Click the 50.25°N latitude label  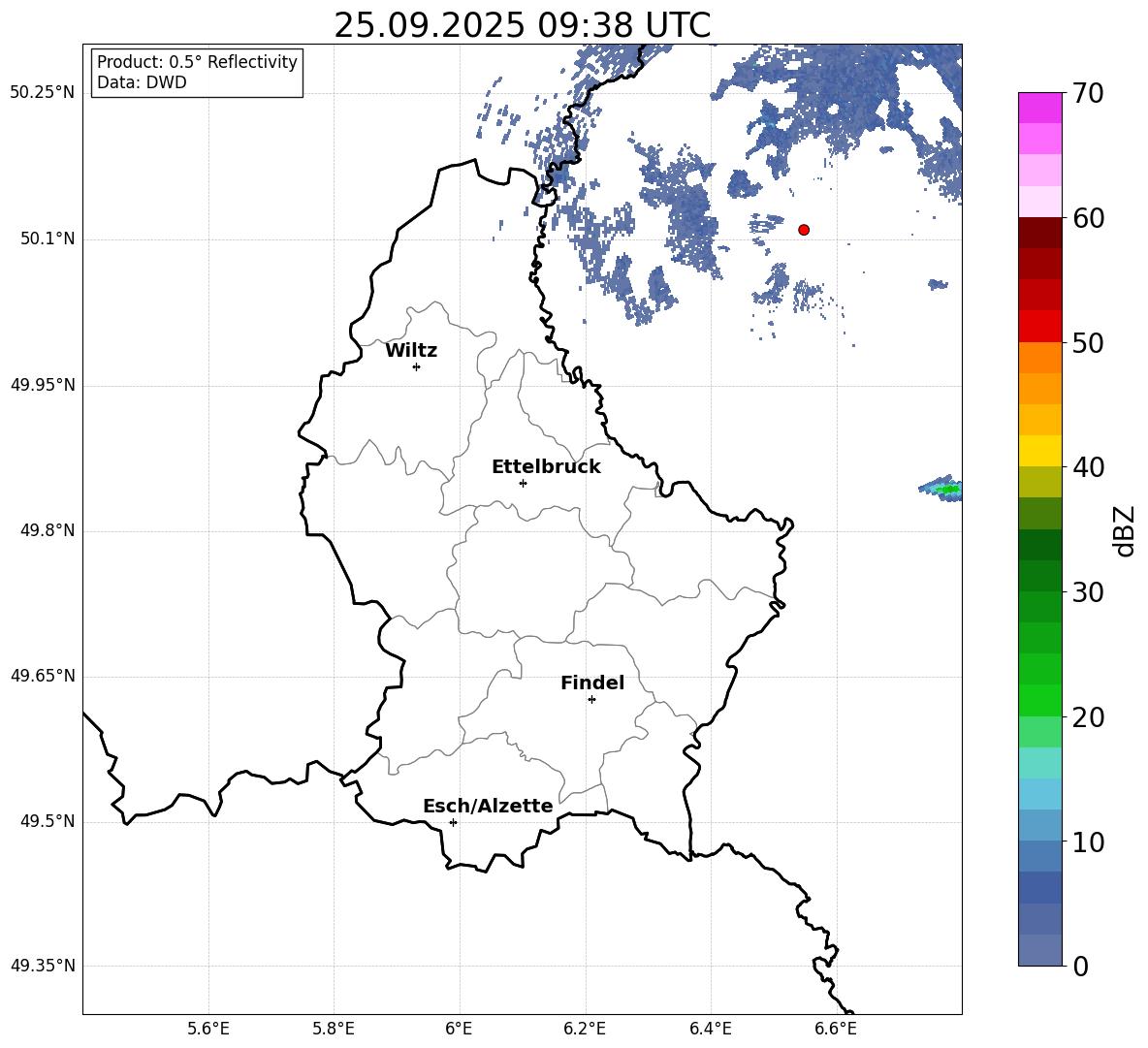[42, 93]
